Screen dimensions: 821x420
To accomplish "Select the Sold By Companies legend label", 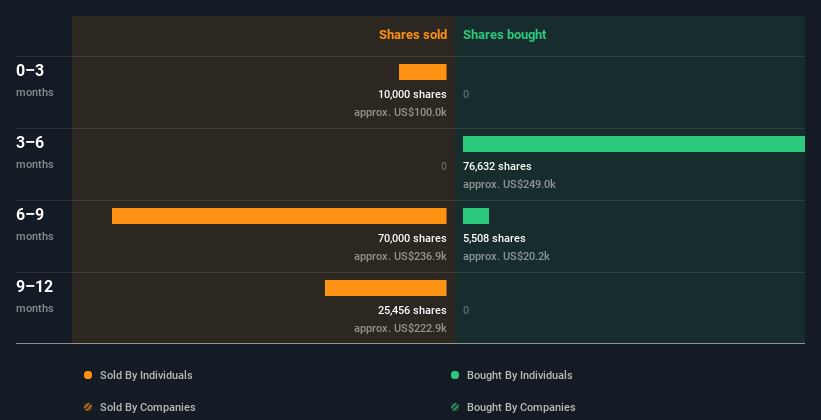I will pyautogui.click(x=148, y=407).
